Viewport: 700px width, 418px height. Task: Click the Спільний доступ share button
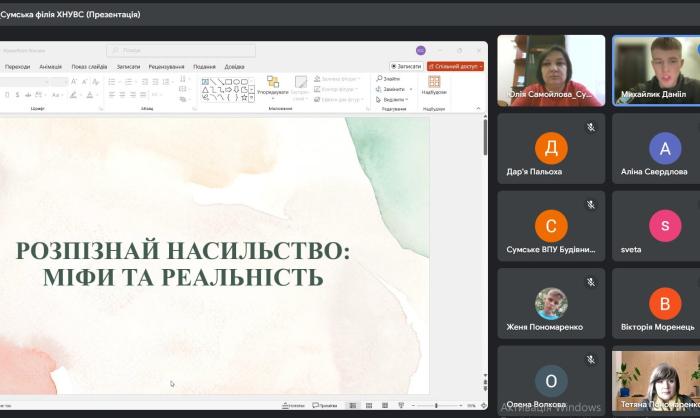click(x=456, y=66)
